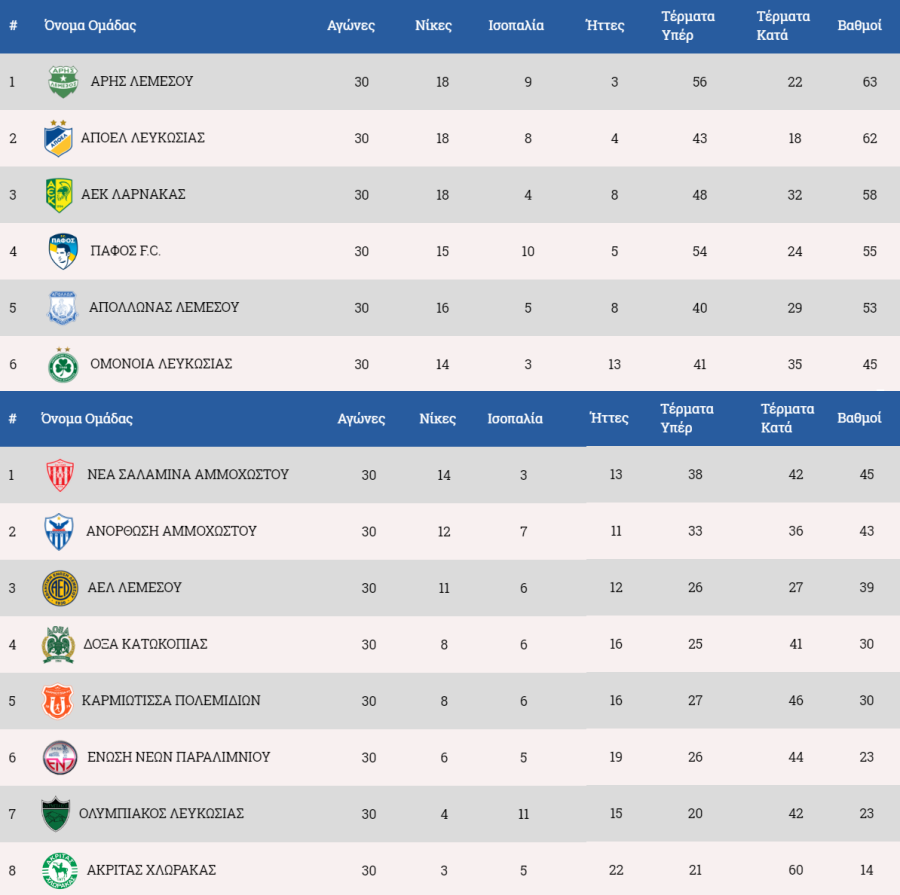Select the ΔΟΞΑ ΚΑΤΩΚΟΠΙΑΣ team name
The height and width of the screenshot is (895, 900).
145,644
